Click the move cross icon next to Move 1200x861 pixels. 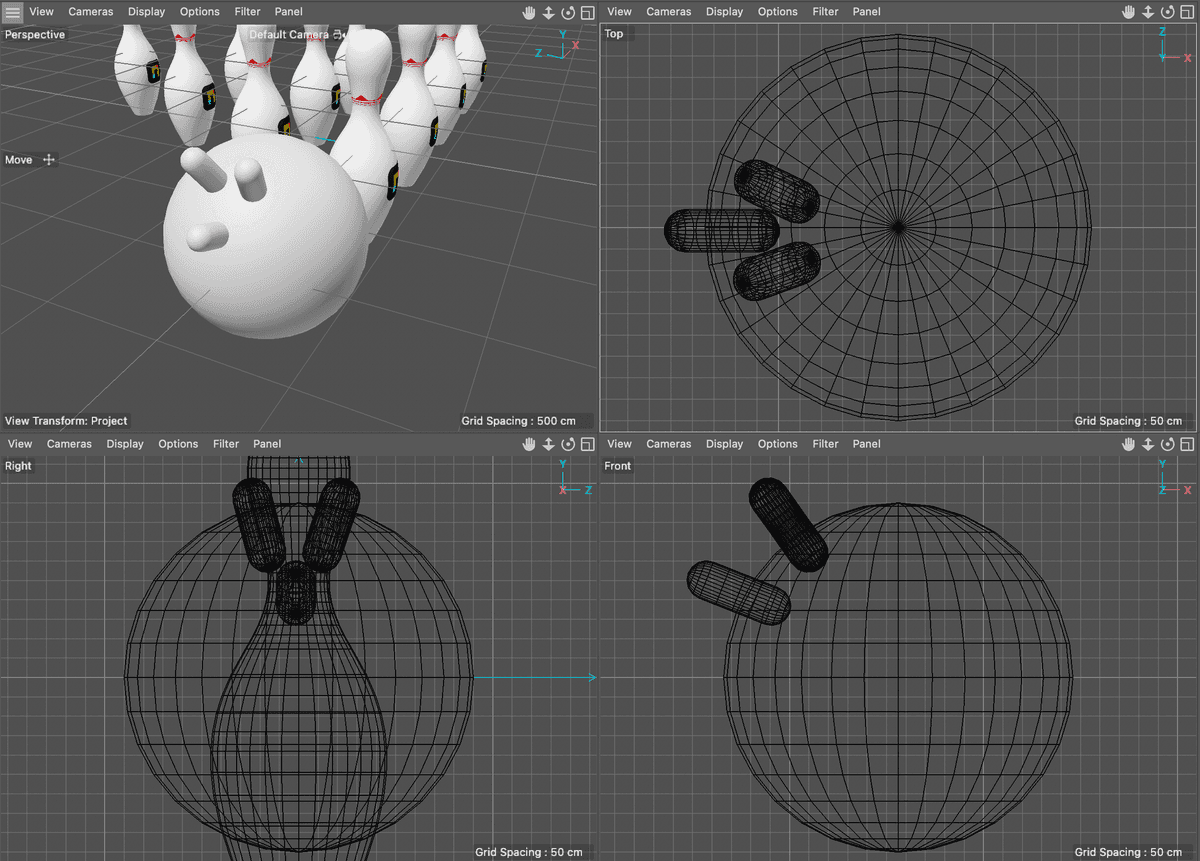(48, 160)
